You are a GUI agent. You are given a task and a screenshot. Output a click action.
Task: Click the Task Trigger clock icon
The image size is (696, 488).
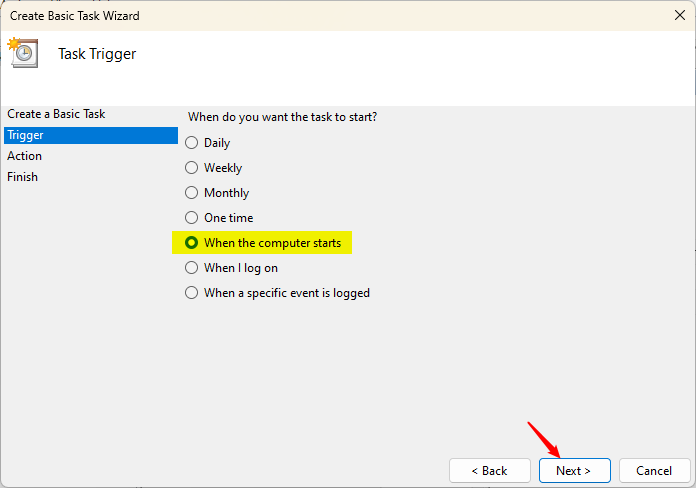tap(23, 52)
